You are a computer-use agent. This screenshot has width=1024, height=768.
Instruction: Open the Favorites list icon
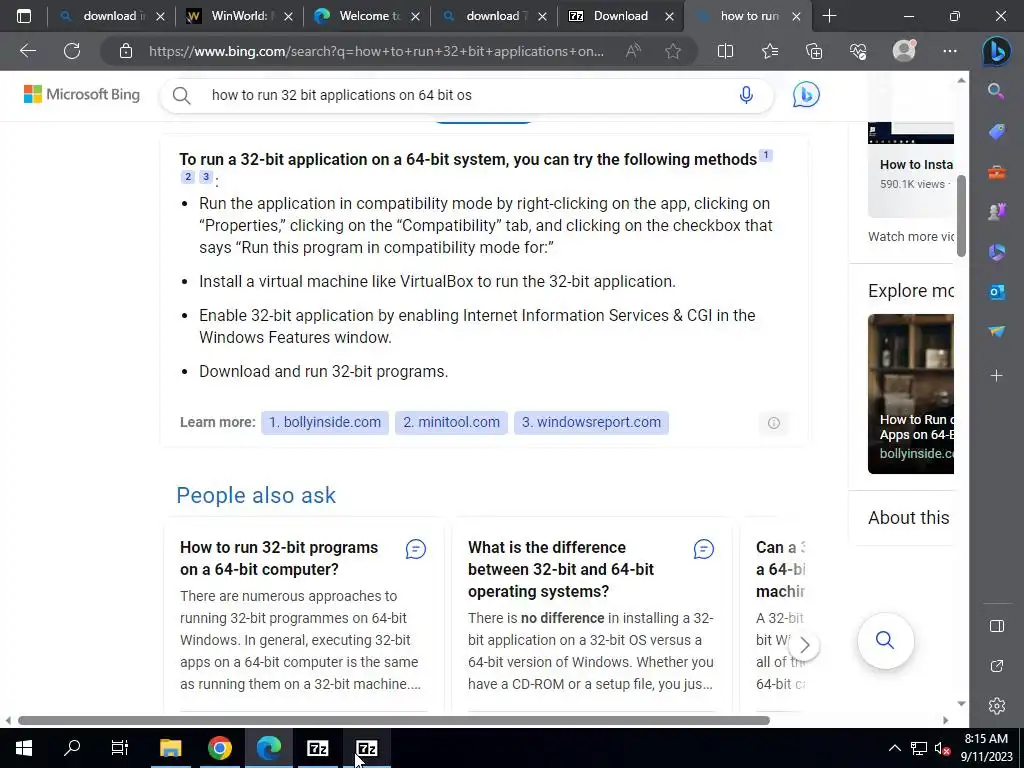coord(770,51)
